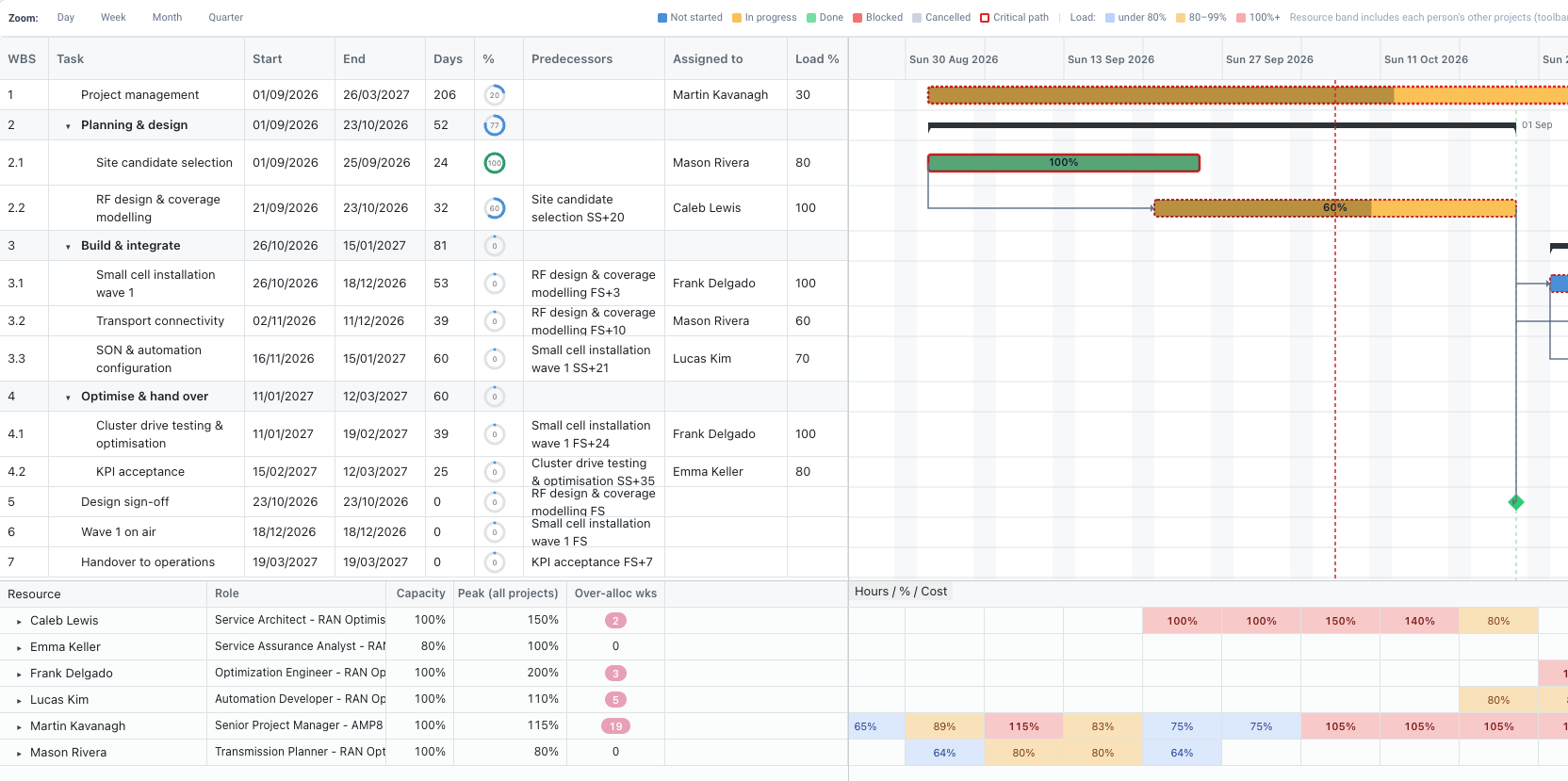Viewport: 1568px width, 781px height.
Task: Expand the Caleb Lewis resource row
Action: pos(19,622)
